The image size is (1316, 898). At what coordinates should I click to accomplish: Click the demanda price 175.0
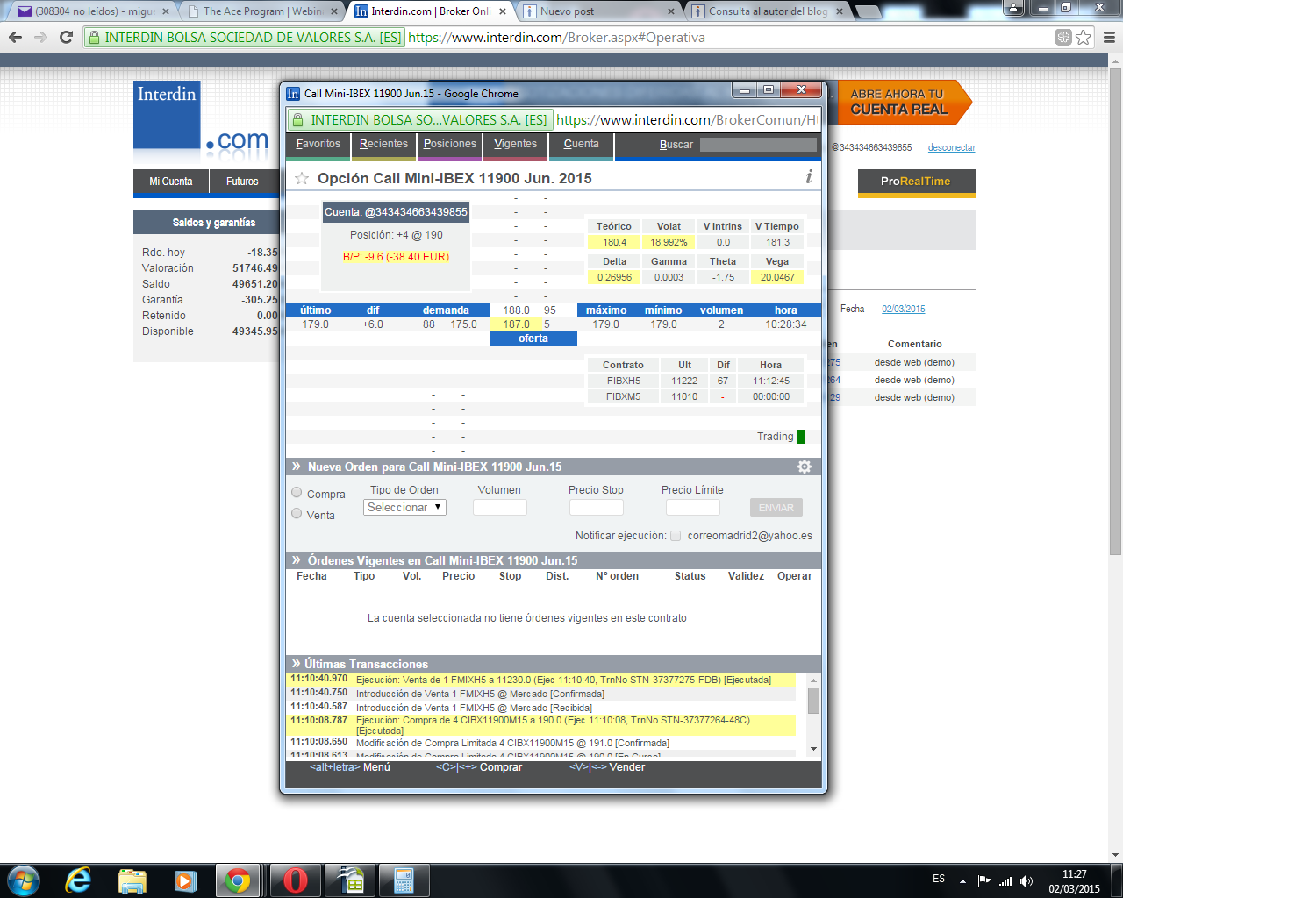pos(464,324)
